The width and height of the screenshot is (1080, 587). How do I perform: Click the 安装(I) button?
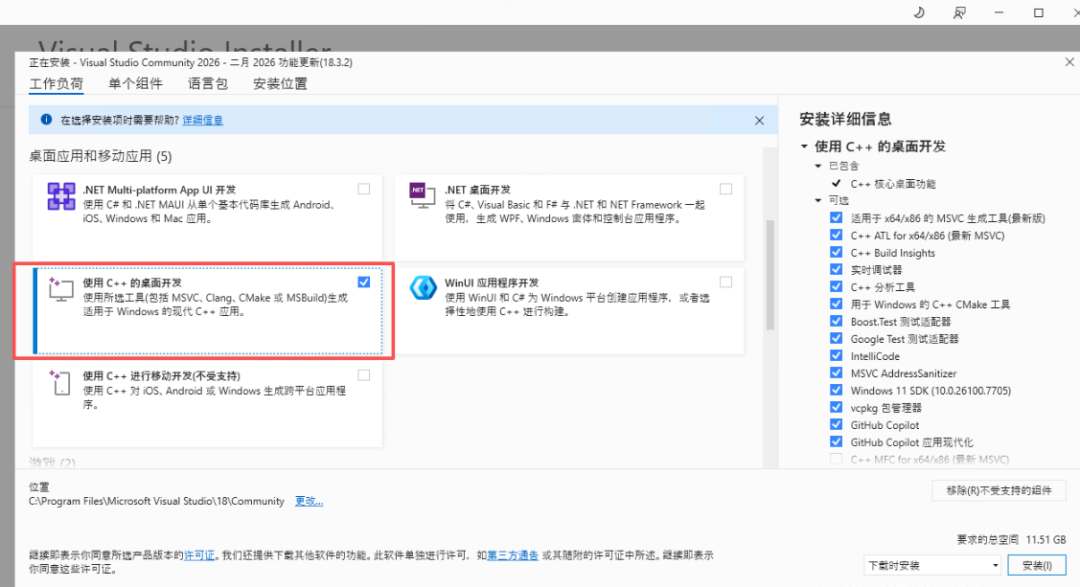tap(1037, 565)
